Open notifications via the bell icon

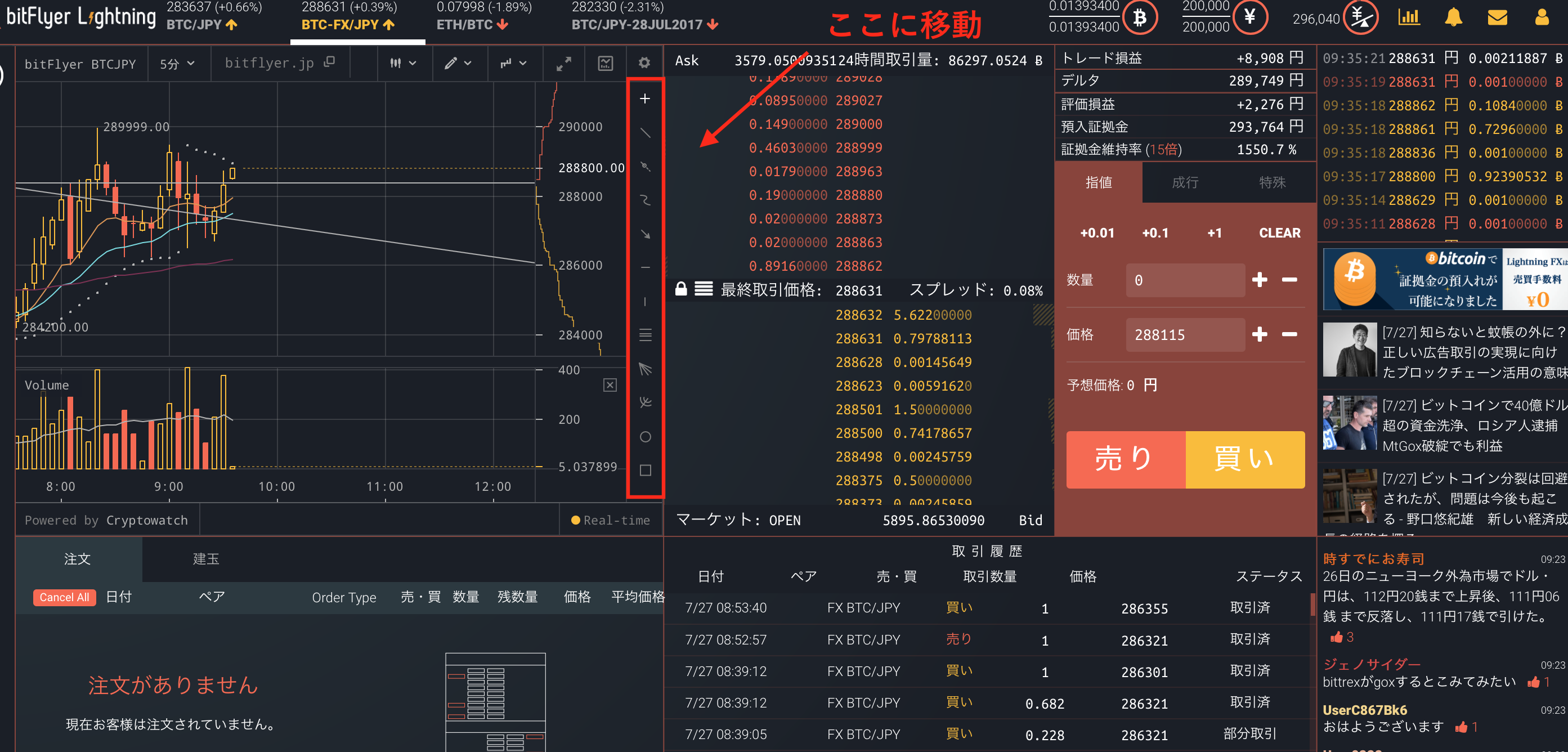click(x=1454, y=17)
